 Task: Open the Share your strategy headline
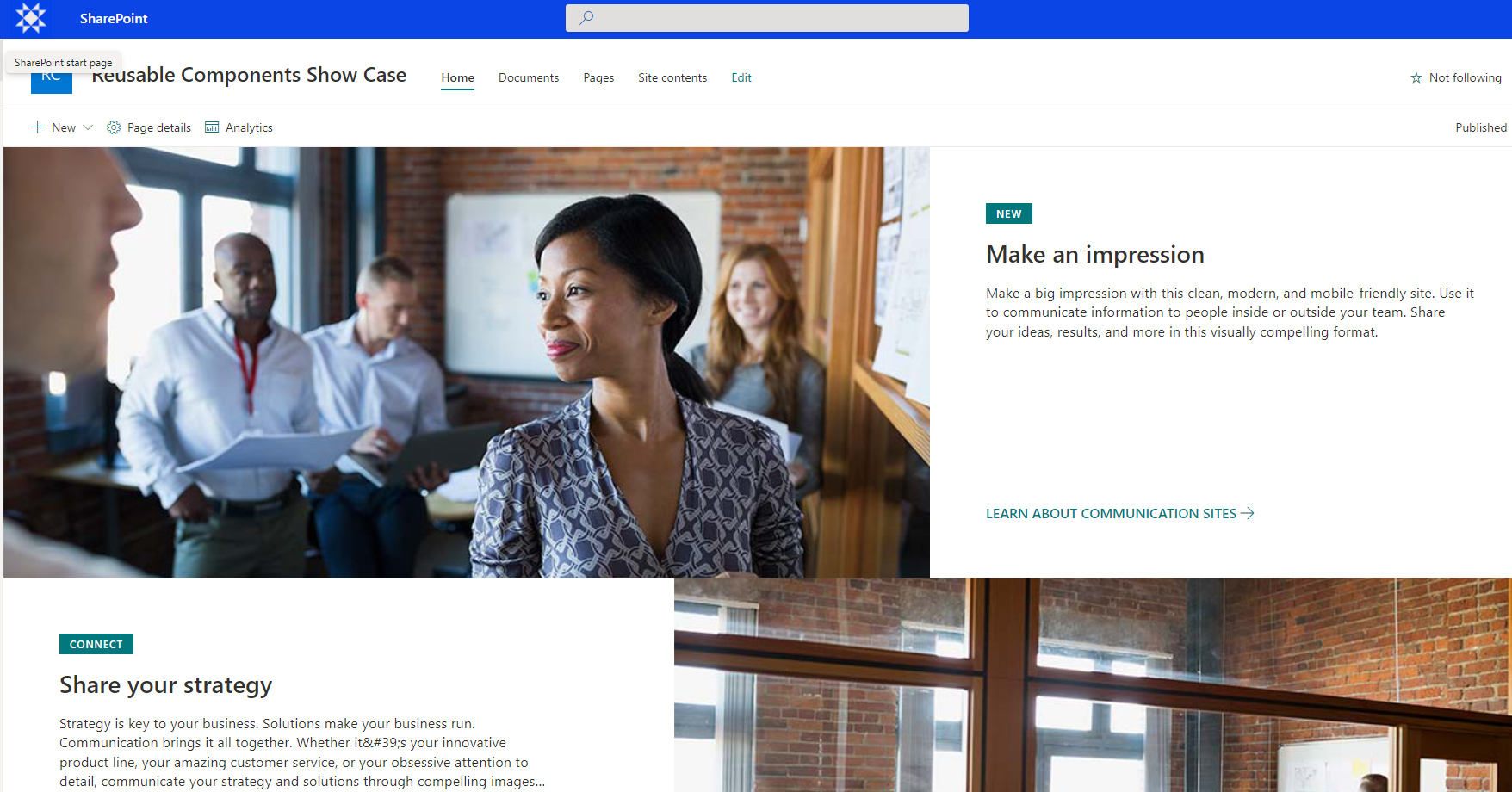[165, 685]
